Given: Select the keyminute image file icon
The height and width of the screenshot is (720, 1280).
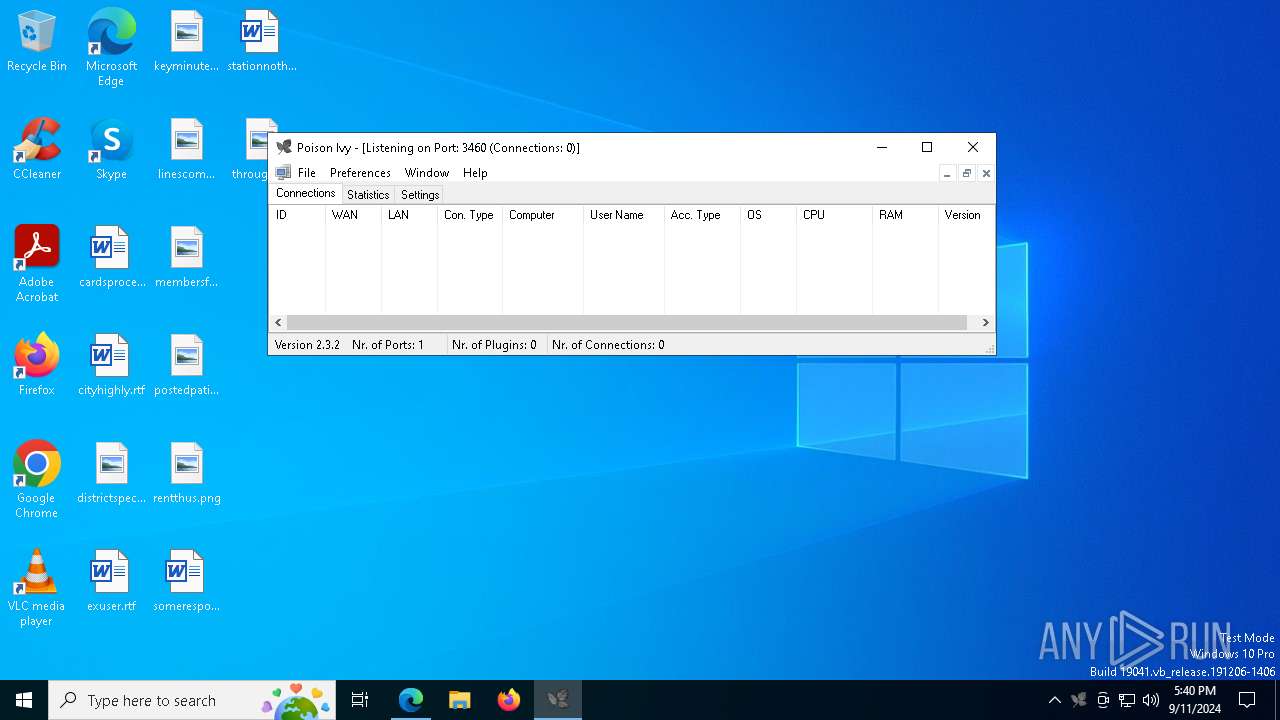Looking at the screenshot, I should point(186,42).
